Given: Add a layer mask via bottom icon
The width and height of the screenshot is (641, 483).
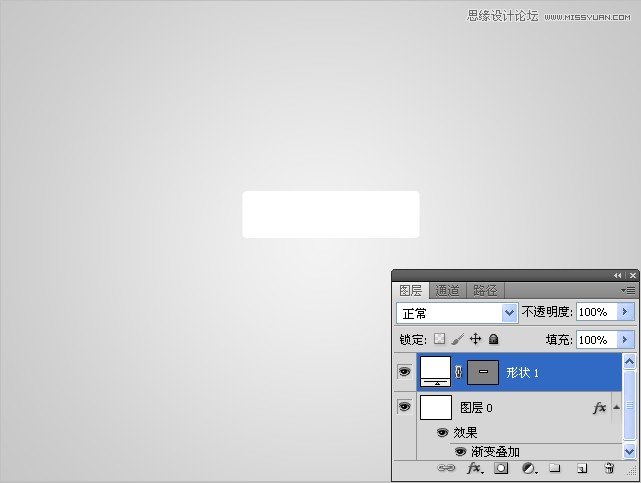Looking at the screenshot, I should (501, 468).
